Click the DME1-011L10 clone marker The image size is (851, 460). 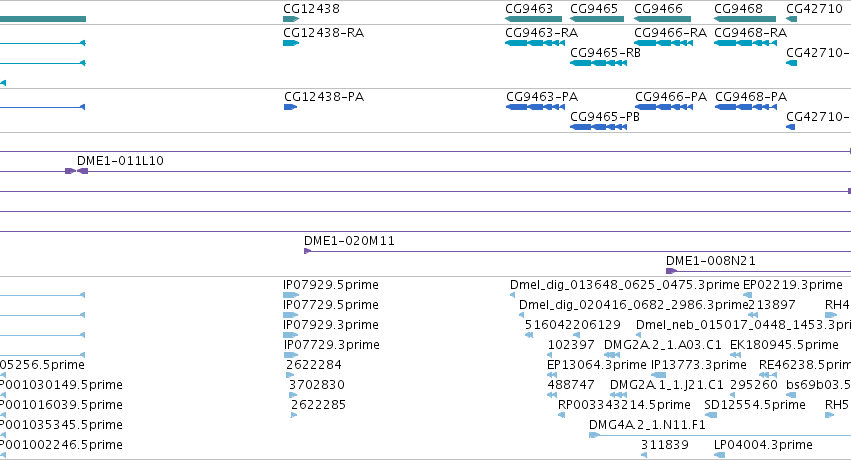(77, 171)
